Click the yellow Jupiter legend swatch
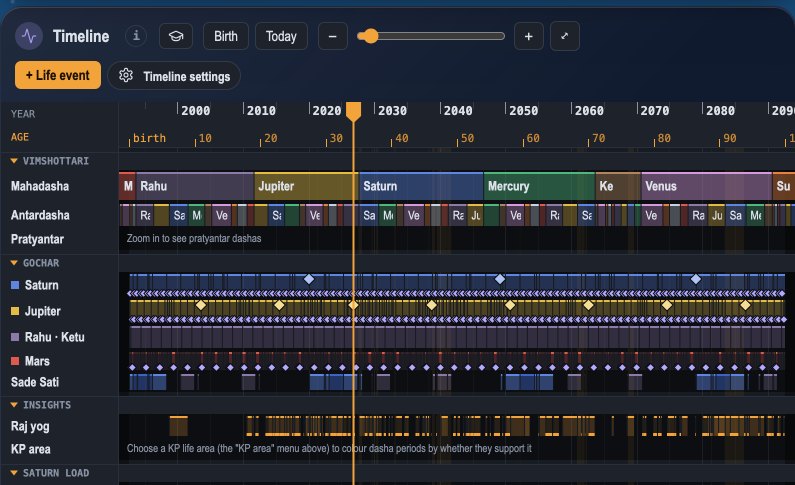The image size is (795, 485). (15, 311)
